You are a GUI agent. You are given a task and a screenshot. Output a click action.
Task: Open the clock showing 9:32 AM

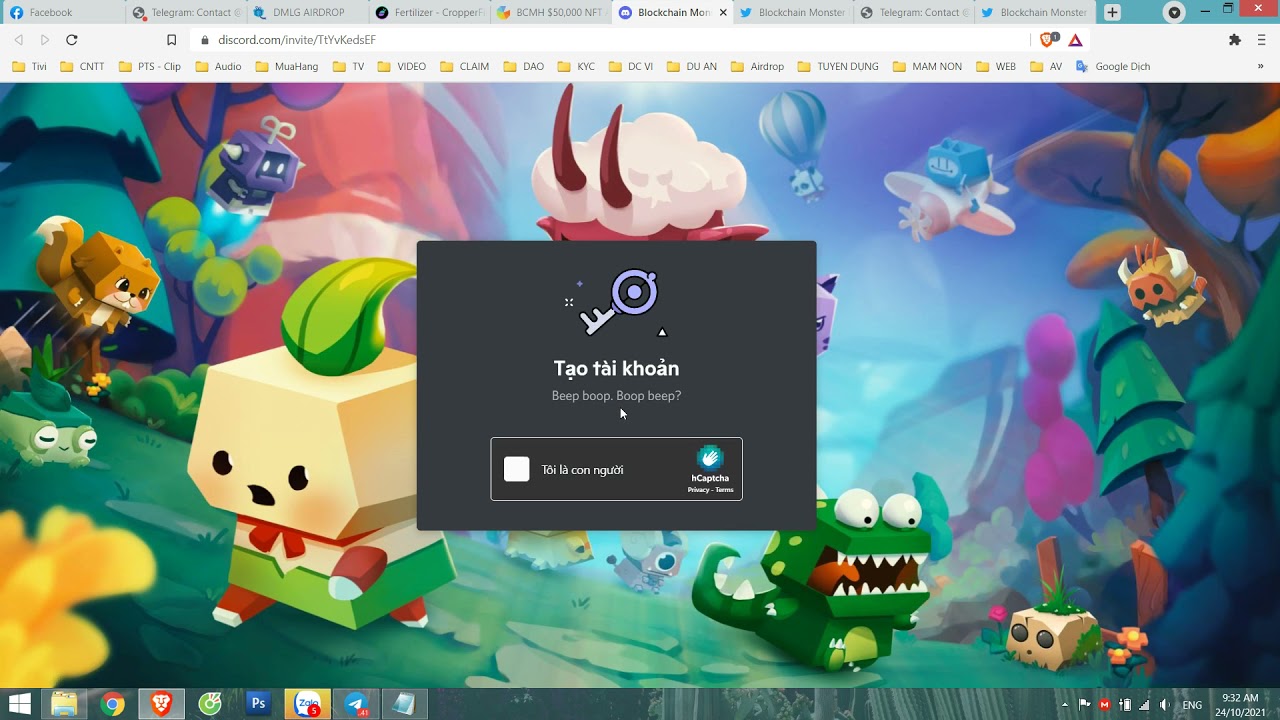(x=1241, y=705)
